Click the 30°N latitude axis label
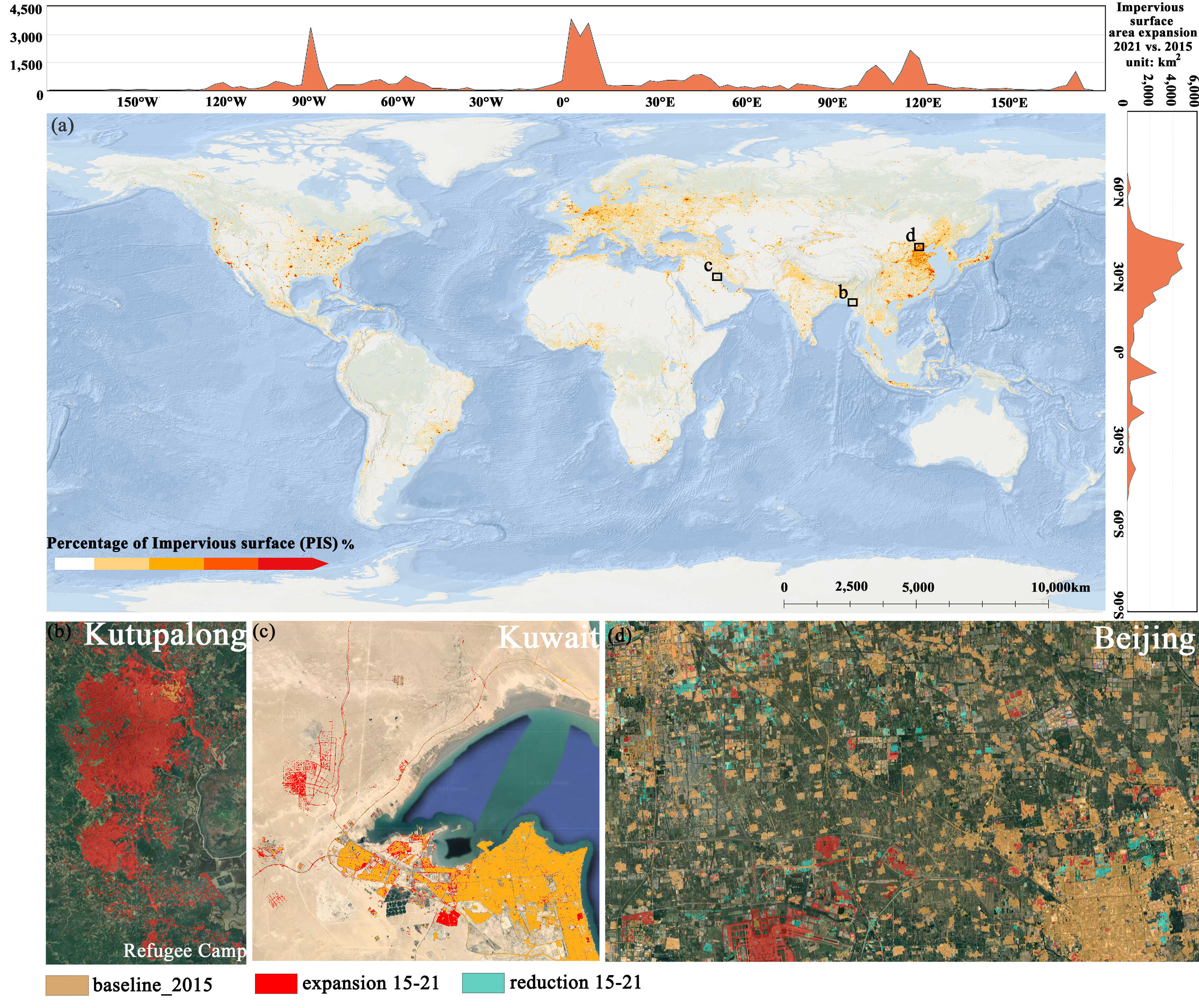1199x1008 pixels. point(1118,277)
